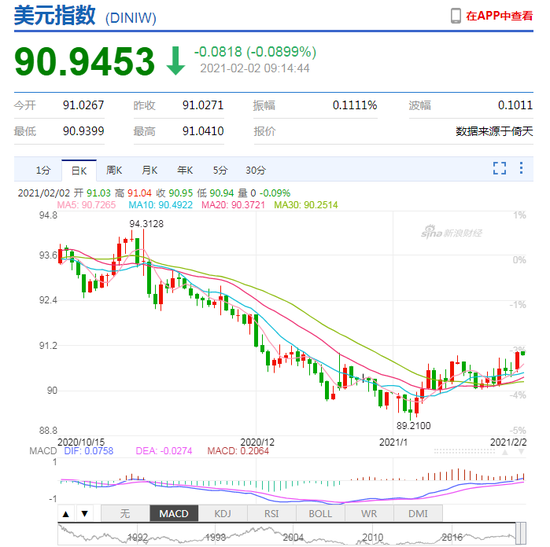Click the small down arrow under 2021/2/2
Screen dimensions: 550x547
tap(521, 452)
